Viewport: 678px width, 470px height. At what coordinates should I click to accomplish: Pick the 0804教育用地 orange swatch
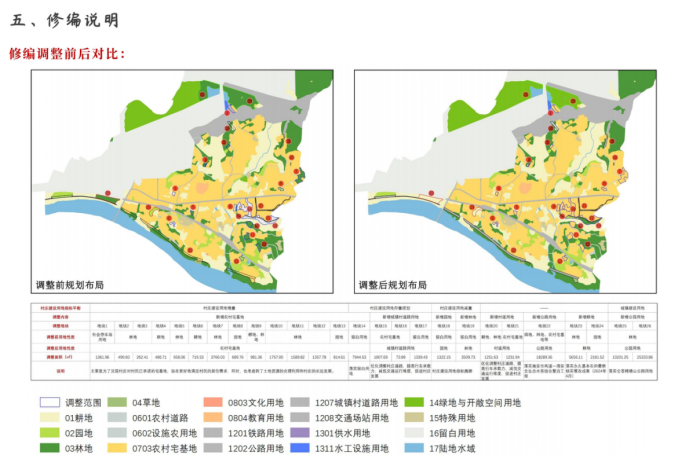(212, 418)
